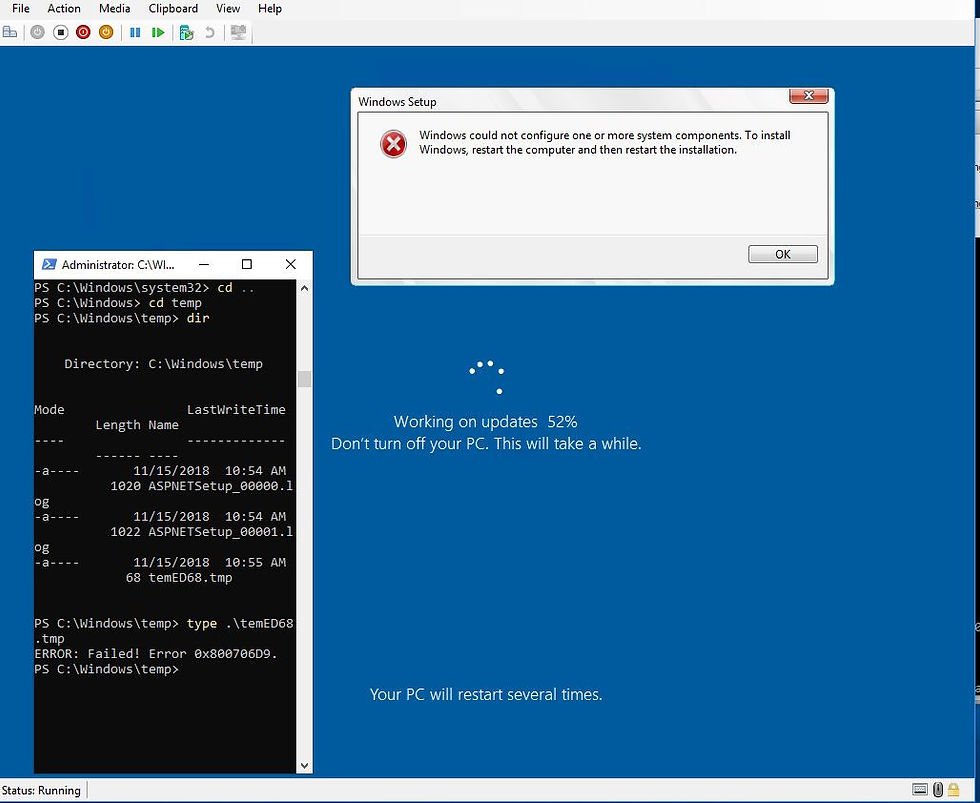Click the lock status bar icon
This screenshot has height=803, width=980.
[953, 789]
